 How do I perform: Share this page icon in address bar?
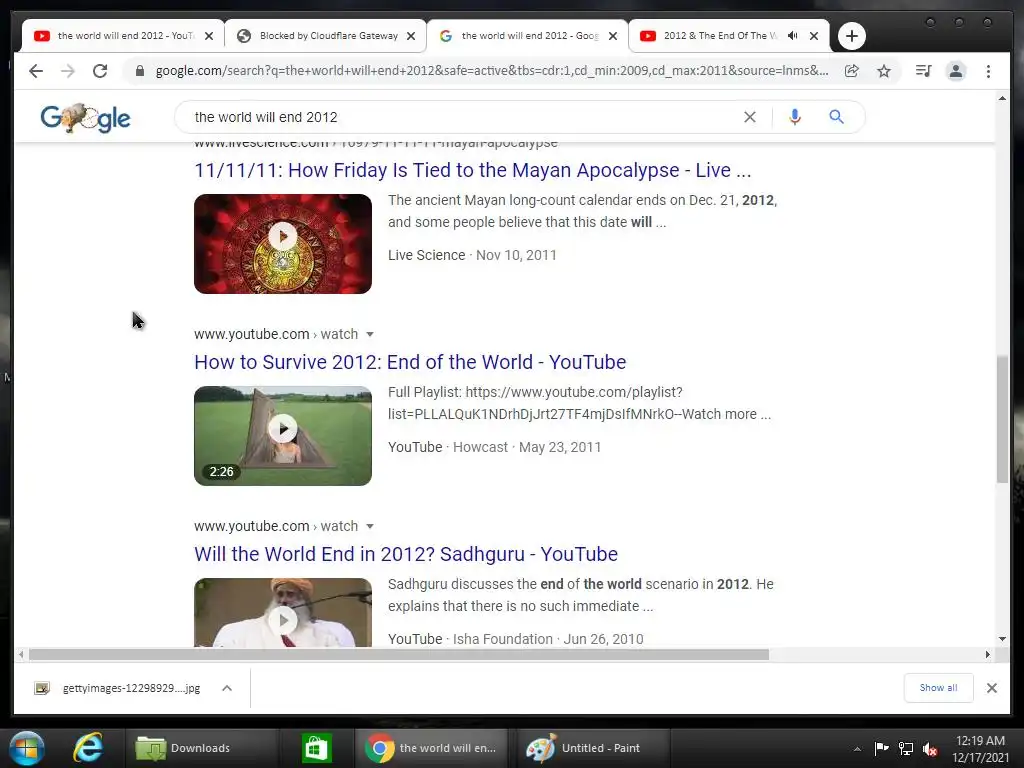point(851,71)
